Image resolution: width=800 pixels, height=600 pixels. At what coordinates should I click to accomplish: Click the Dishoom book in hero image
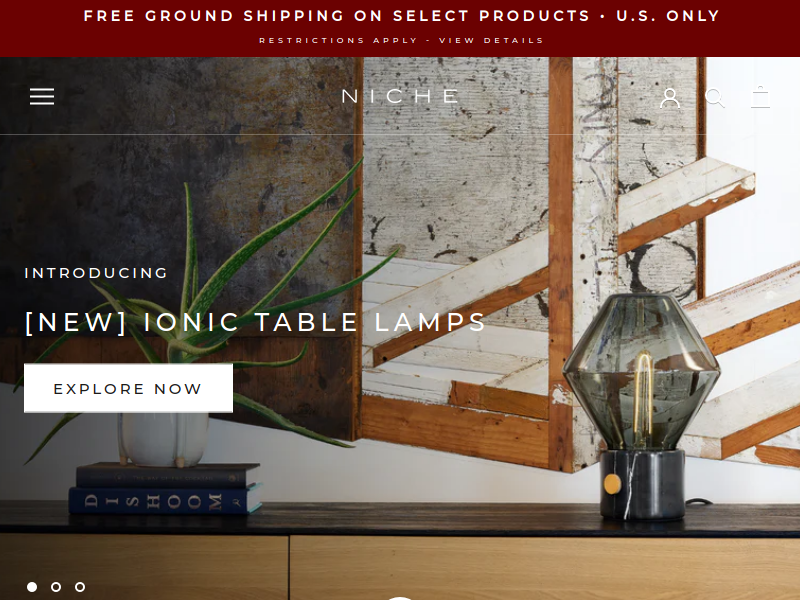[x=164, y=501]
